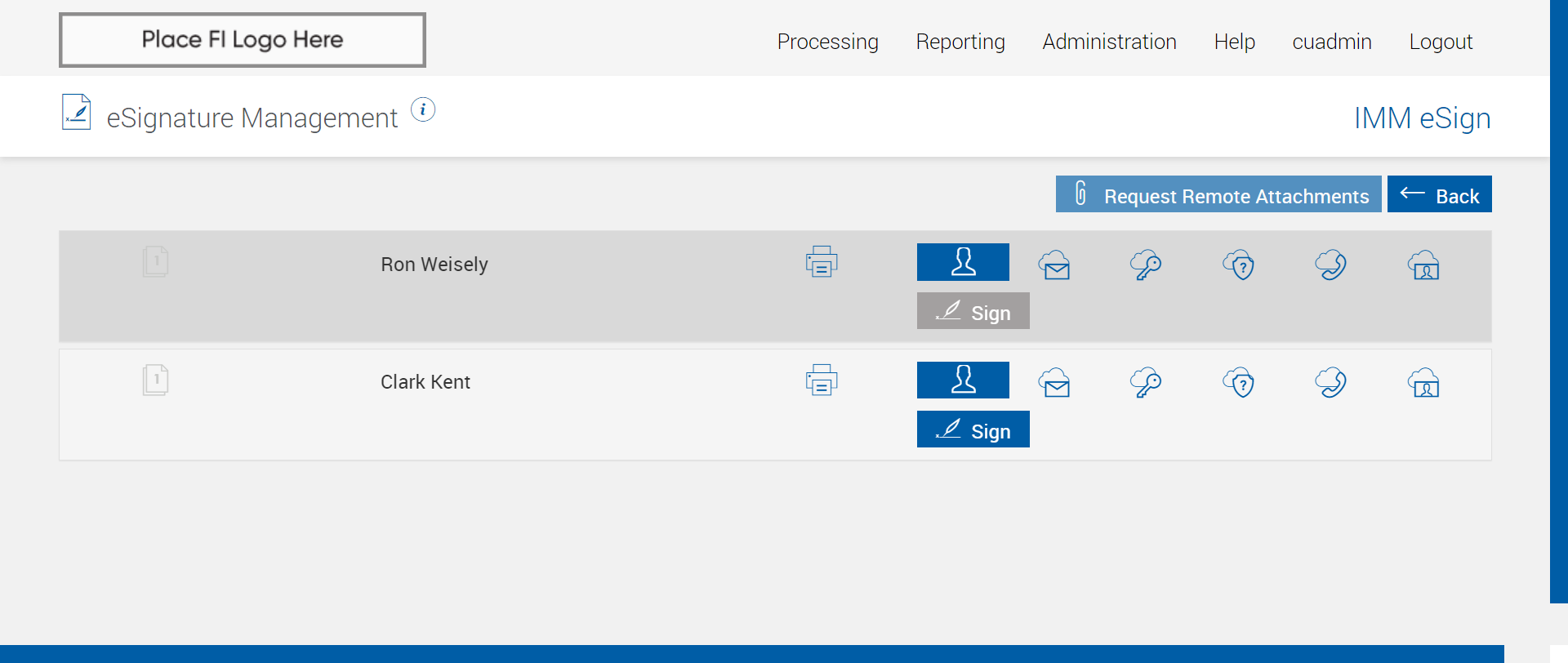Click the cloud email icon for Ron Weisely
This screenshot has width=1568, height=663.
pyautogui.click(x=1054, y=265)
